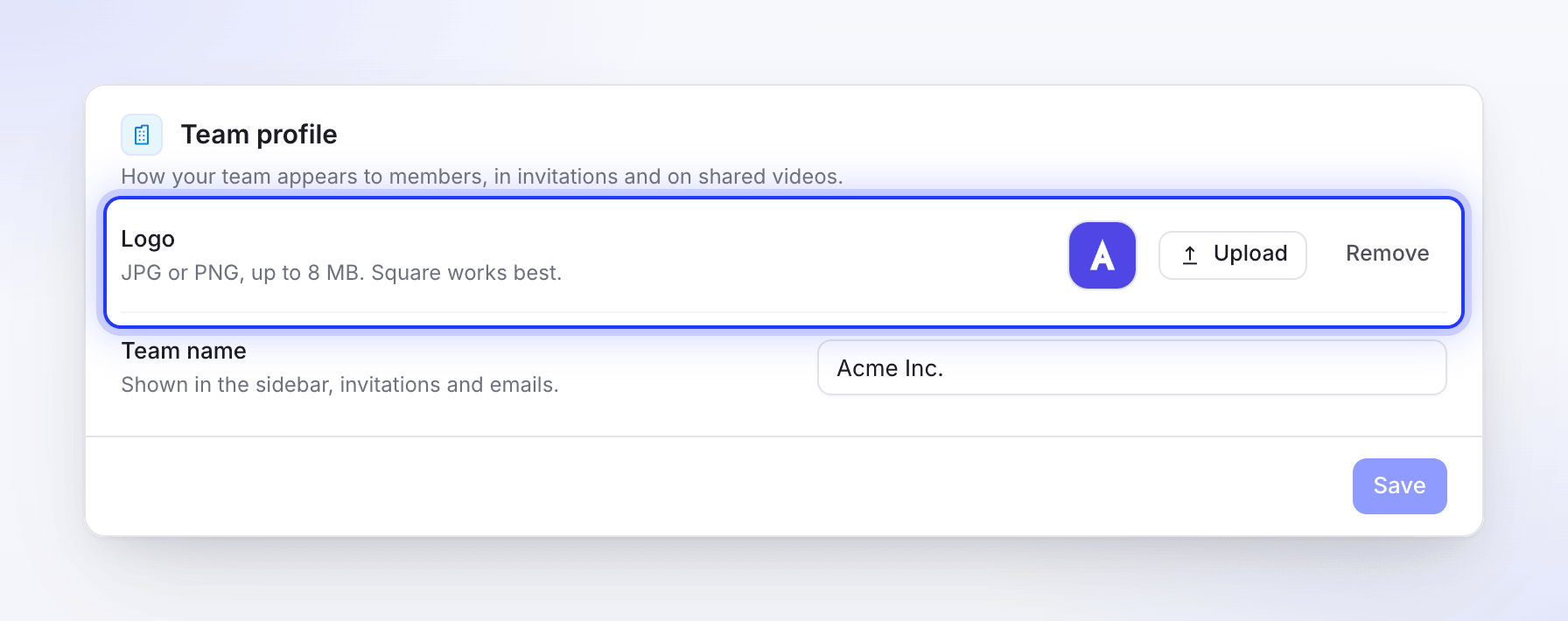Click the Team name input field

(x=1132, y=367)
